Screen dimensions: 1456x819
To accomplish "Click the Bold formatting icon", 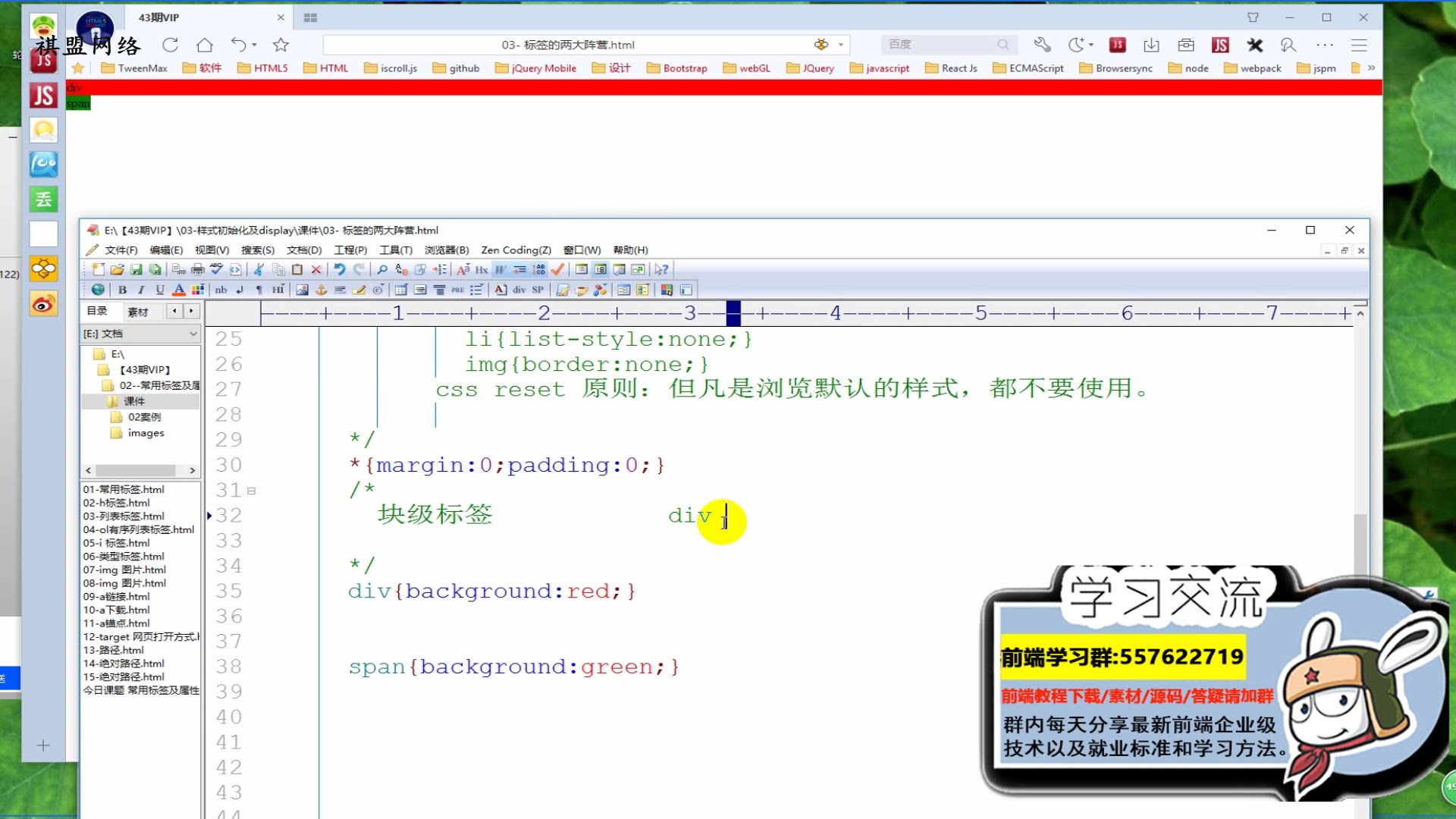I will [x=123, y=290].
